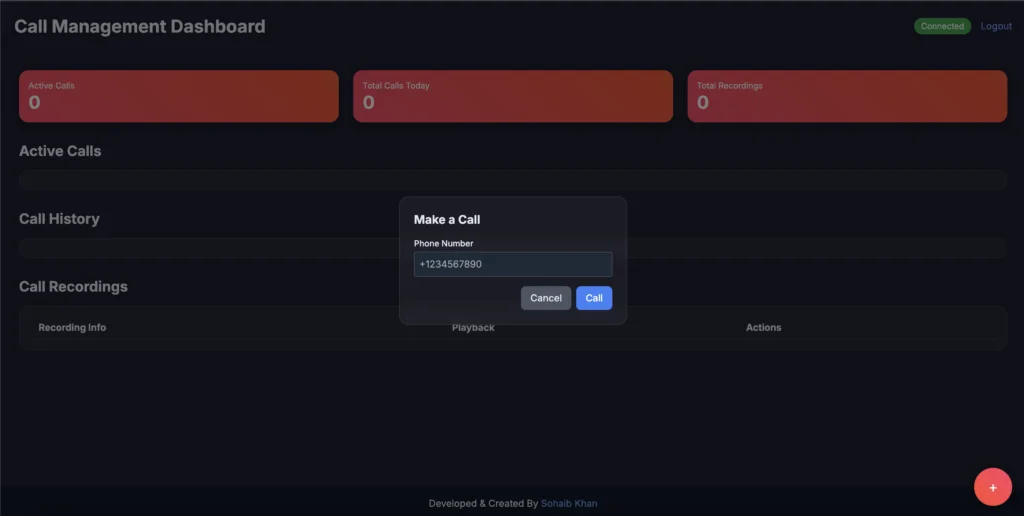Image resolution: width=1024 pixels, height=516 pixels.
Task: Click the Call History section heading
Action: [59, 219]
